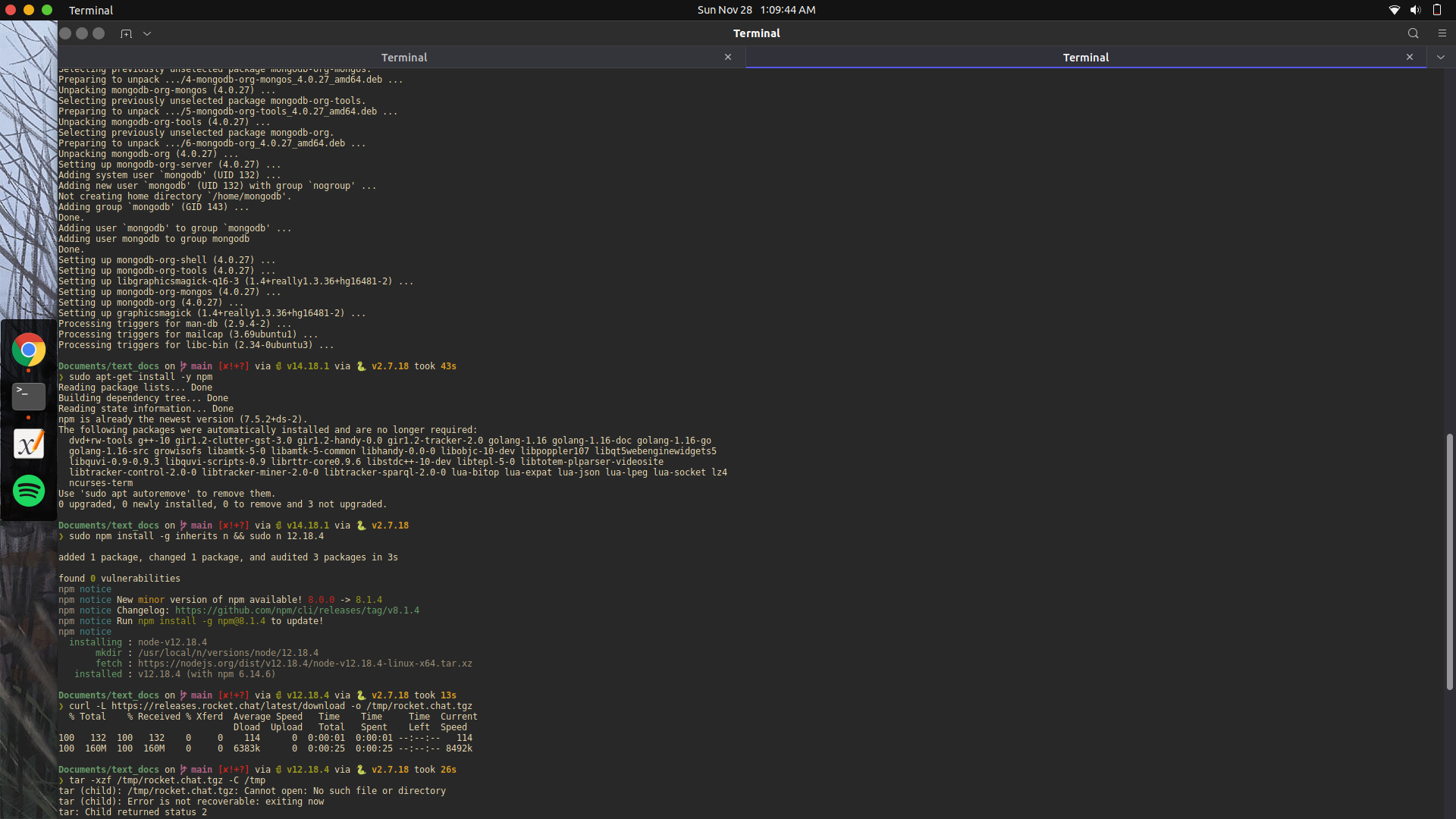Expand the tab list dropdown arrow
The width and height of the screenshot is (1456, 819).
point(1441,57)
